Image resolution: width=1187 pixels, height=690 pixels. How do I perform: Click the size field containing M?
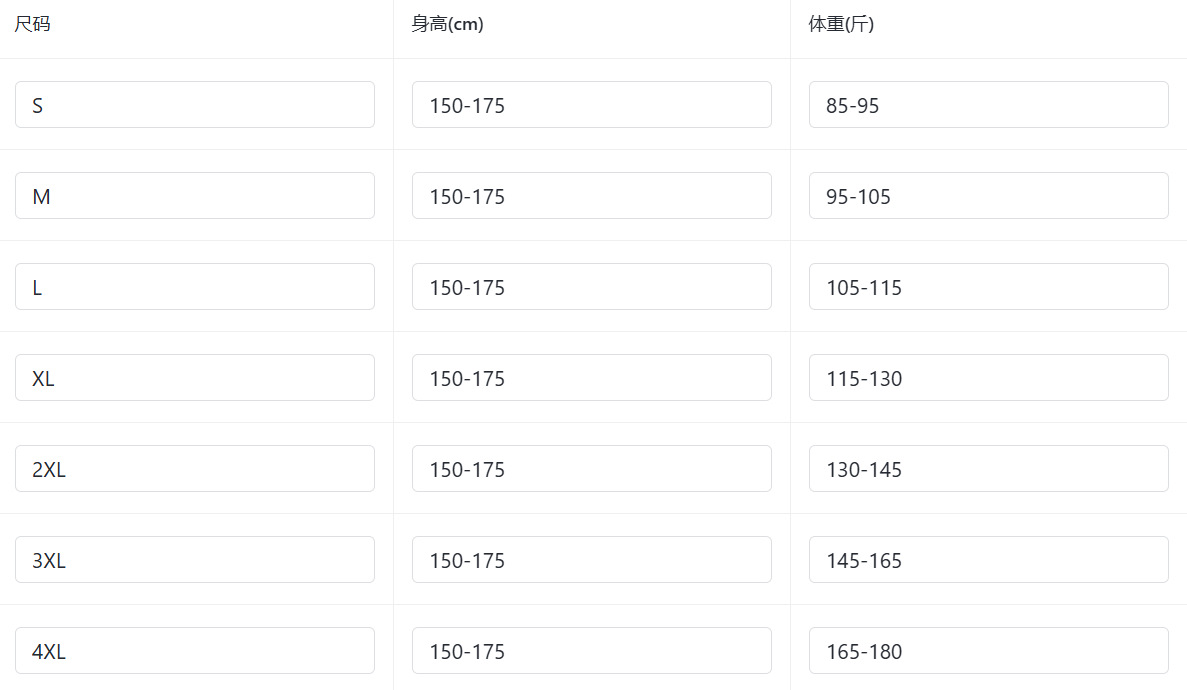coord(194,196)
